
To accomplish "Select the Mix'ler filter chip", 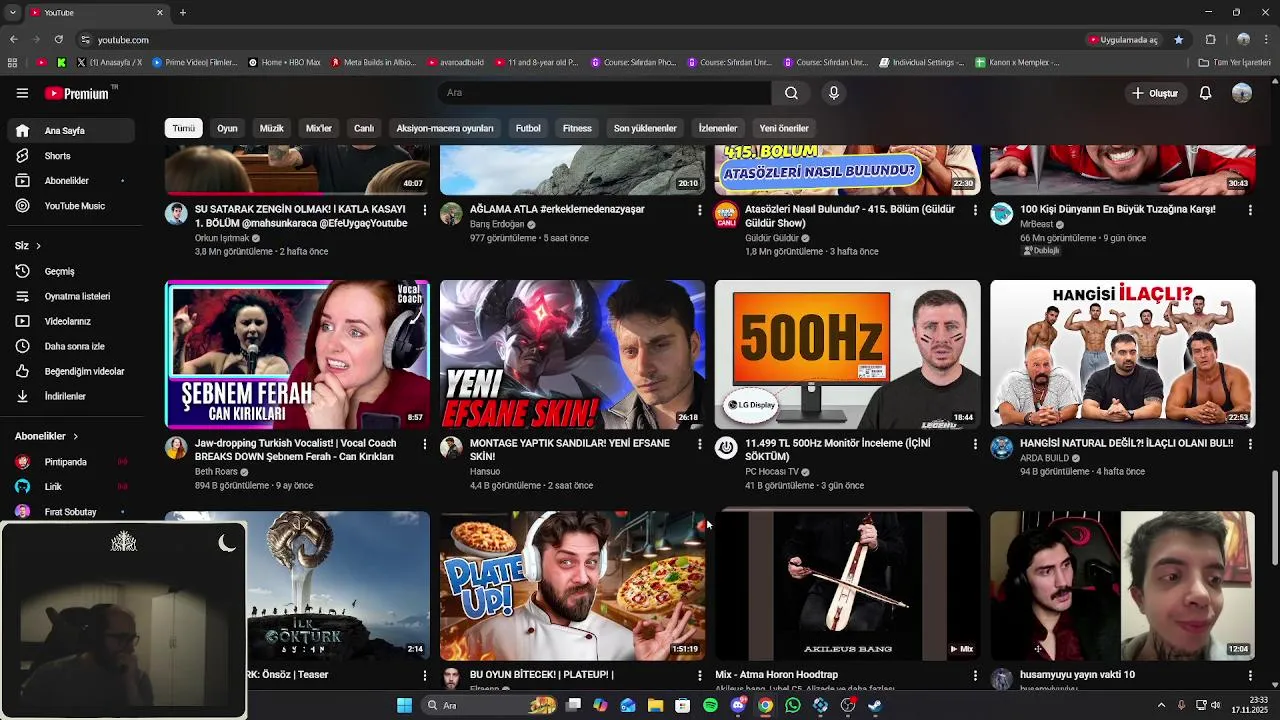I will tap(319, 128).
